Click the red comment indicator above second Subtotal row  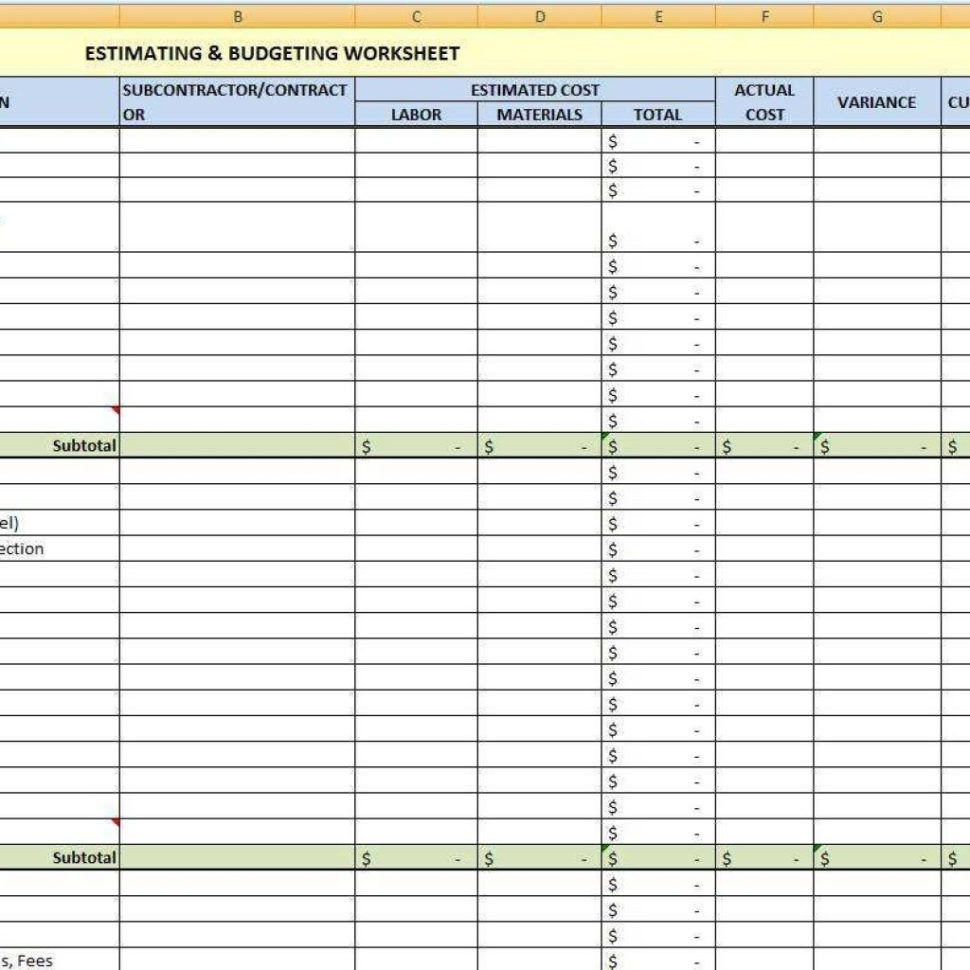click(x=116, y=819)
